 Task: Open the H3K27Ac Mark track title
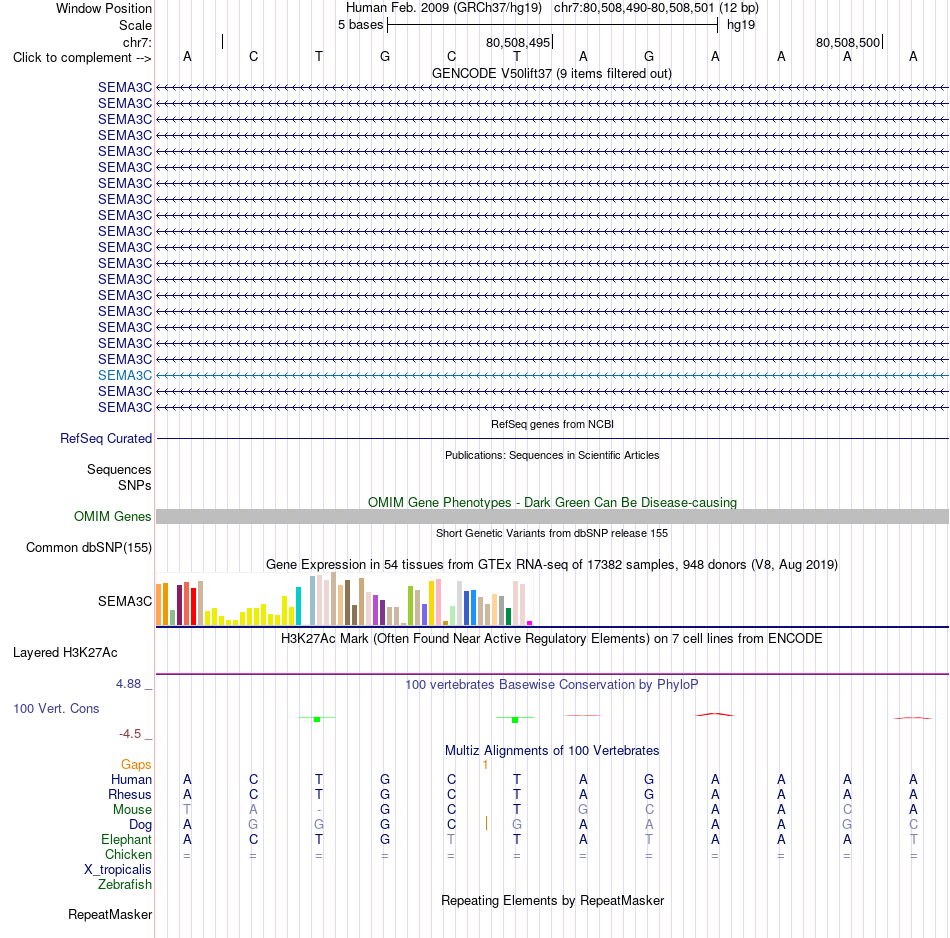[552, 638]
